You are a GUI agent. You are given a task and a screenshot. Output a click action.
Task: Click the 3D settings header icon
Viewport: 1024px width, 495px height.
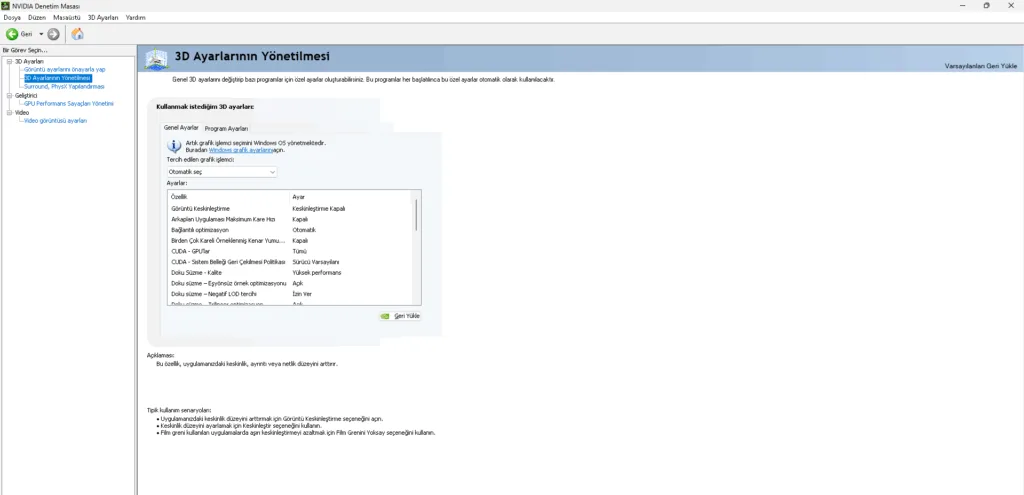(156, 59)
